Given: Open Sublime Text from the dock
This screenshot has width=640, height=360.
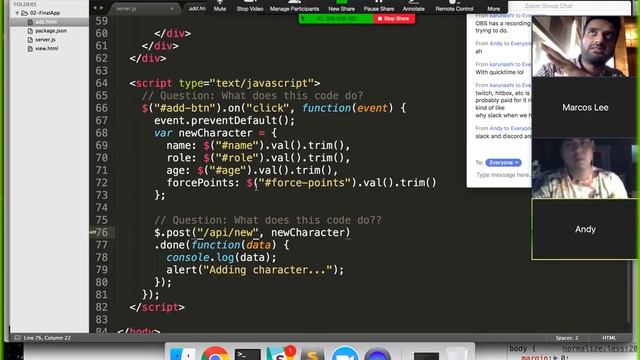Looking at the screenshot, I should tap(312, 354).
